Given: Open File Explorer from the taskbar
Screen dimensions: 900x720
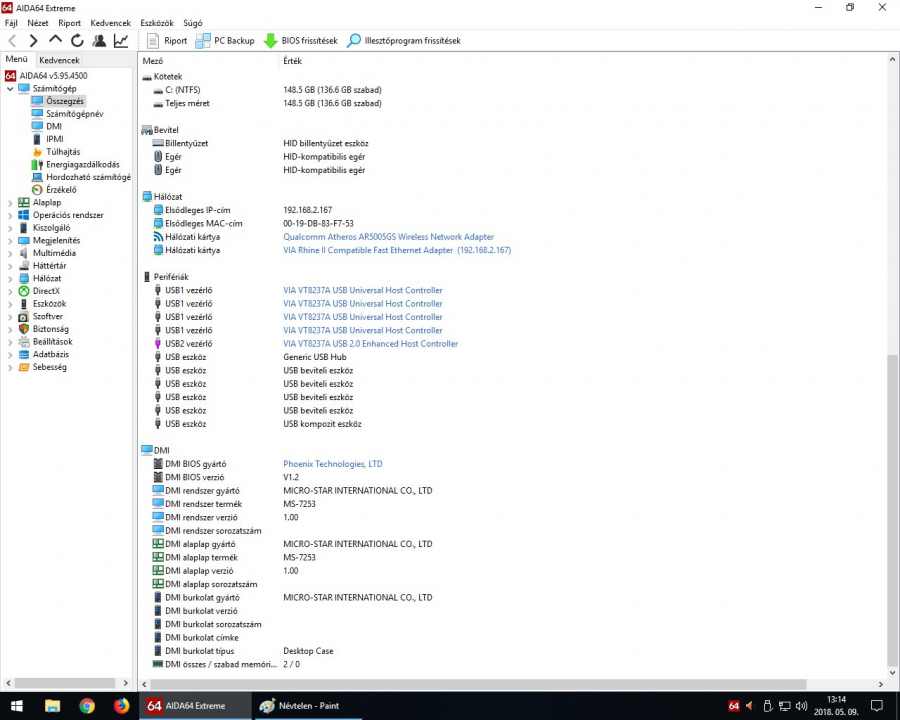Looking at the screenshot, I should [x=52, y=706].
